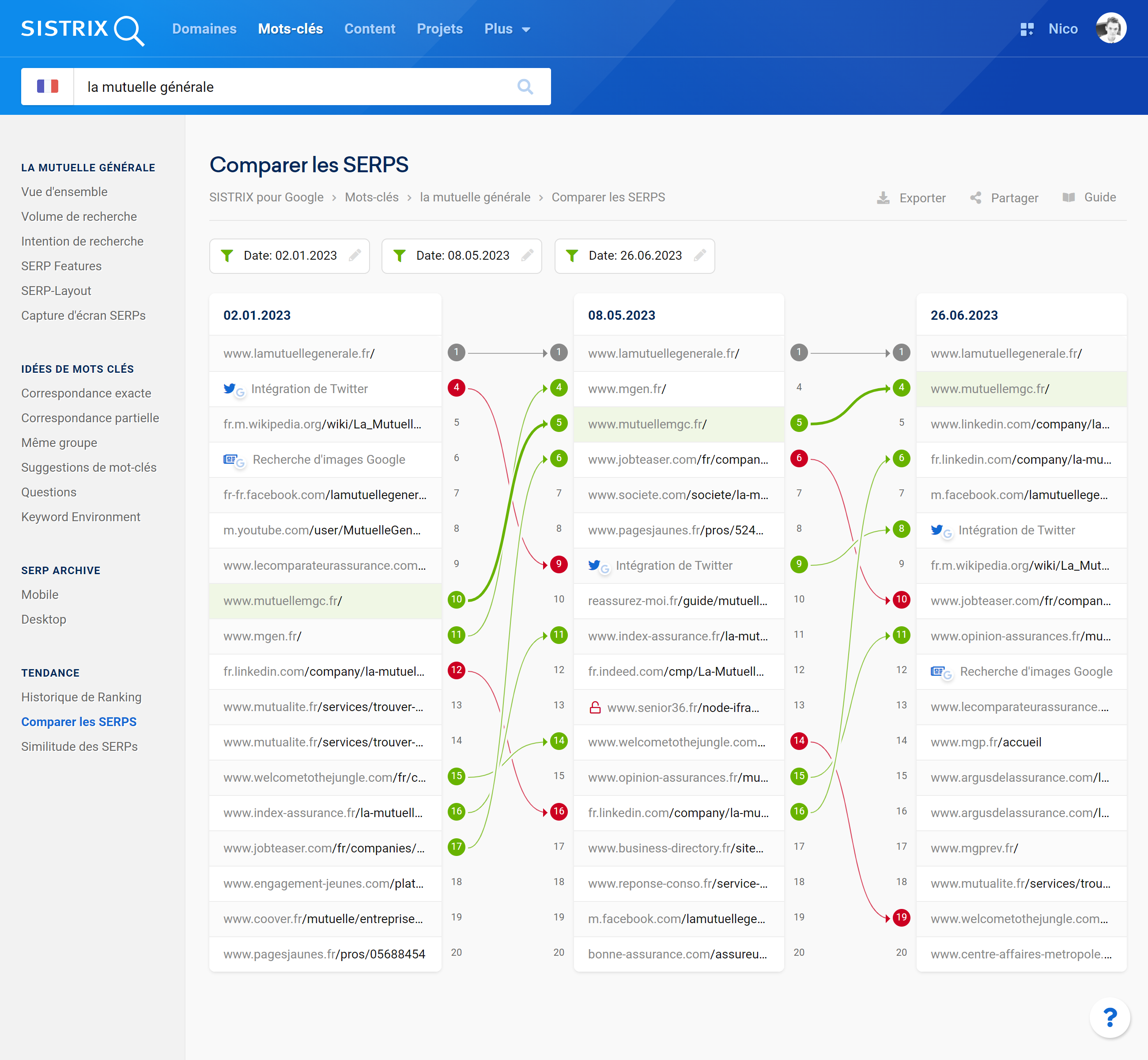Image resolution: width=1148 pixels, height=1060 pixels.
Task: Click the Mots-clés breadcrumb
Action: coord(372,197)
